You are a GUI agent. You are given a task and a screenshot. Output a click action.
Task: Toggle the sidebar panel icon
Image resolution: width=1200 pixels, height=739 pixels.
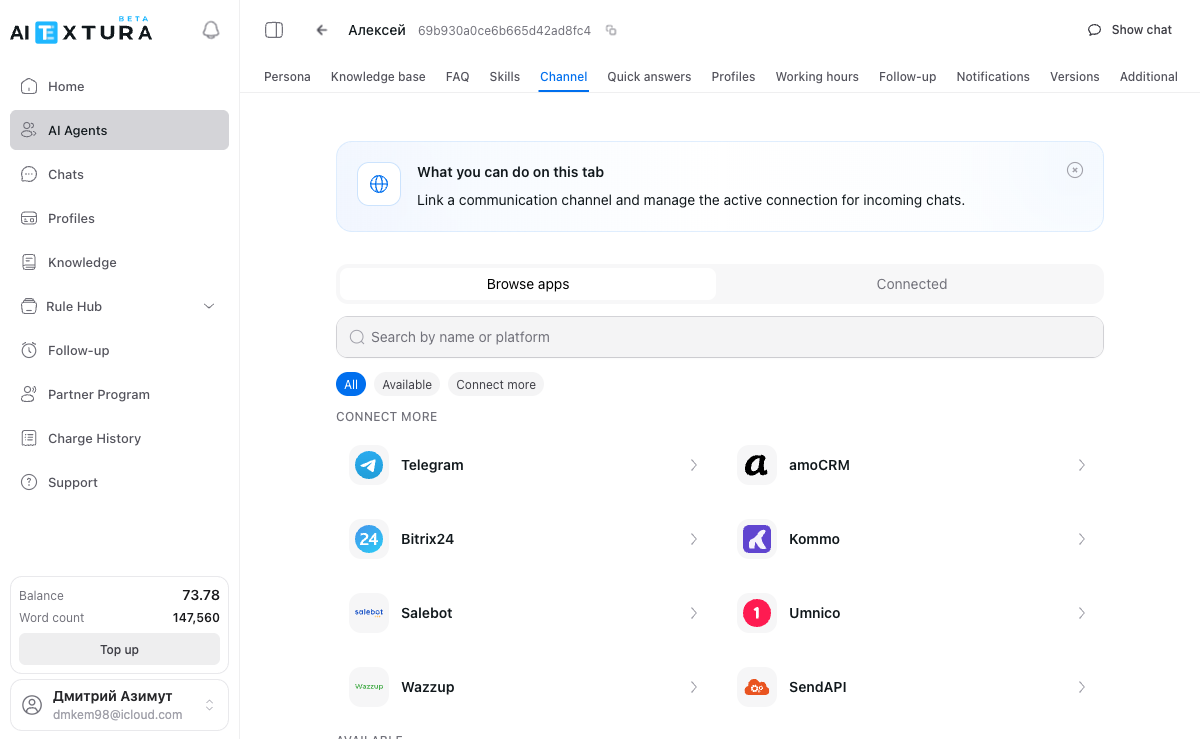tap(274, 30)
